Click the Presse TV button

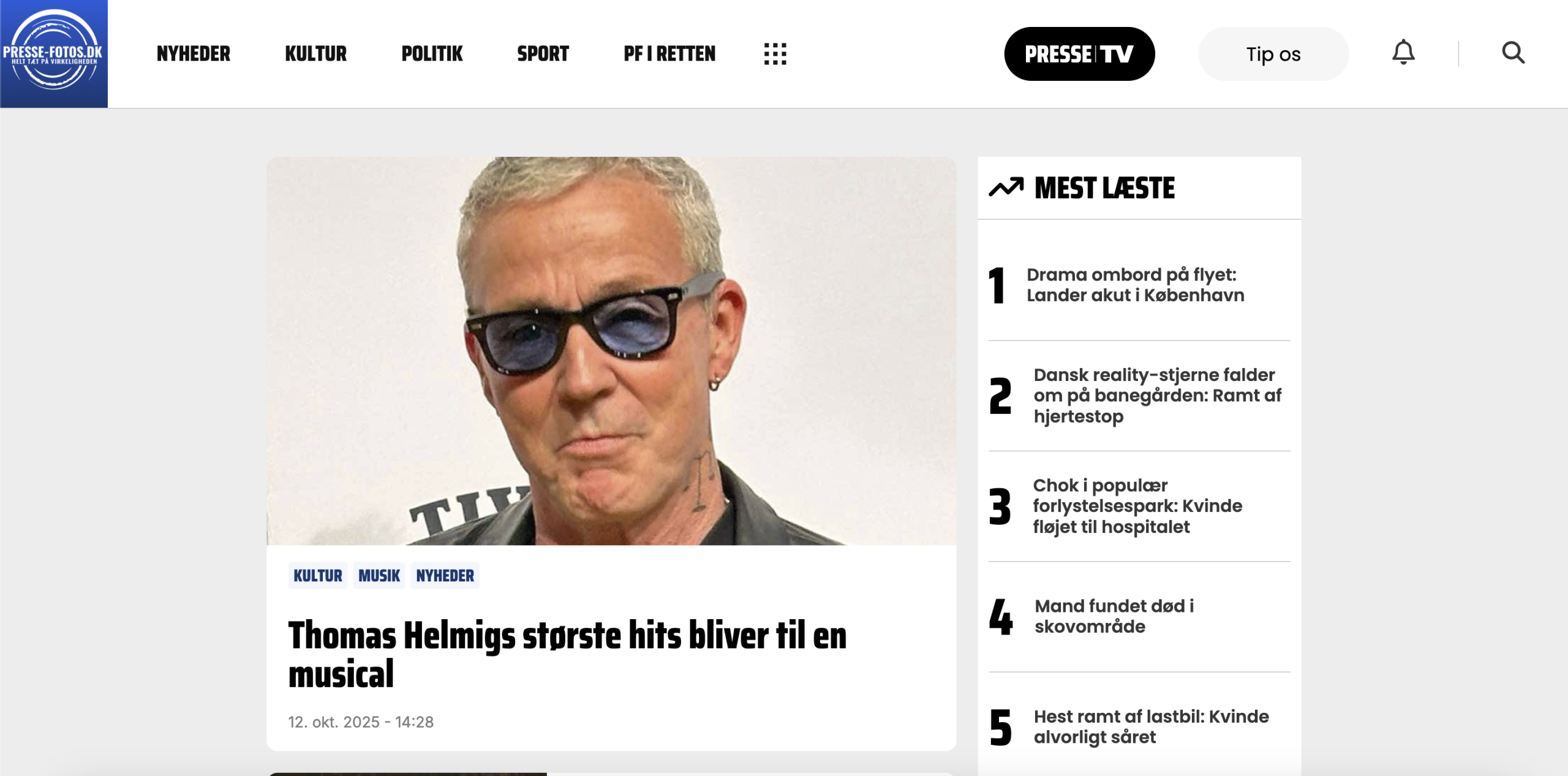(1079, 54)
